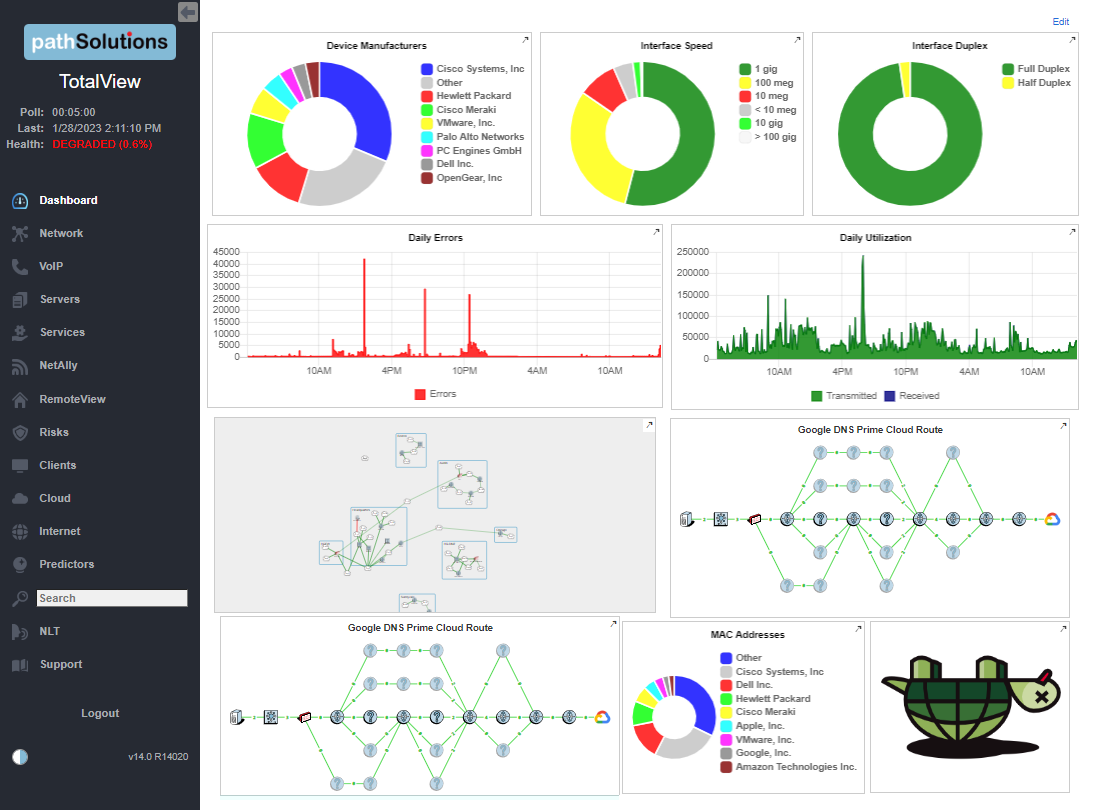Click the Cisco Systems blue legend swatch
Viewport: 1116px width, 810px height.
tap(427, 69)
